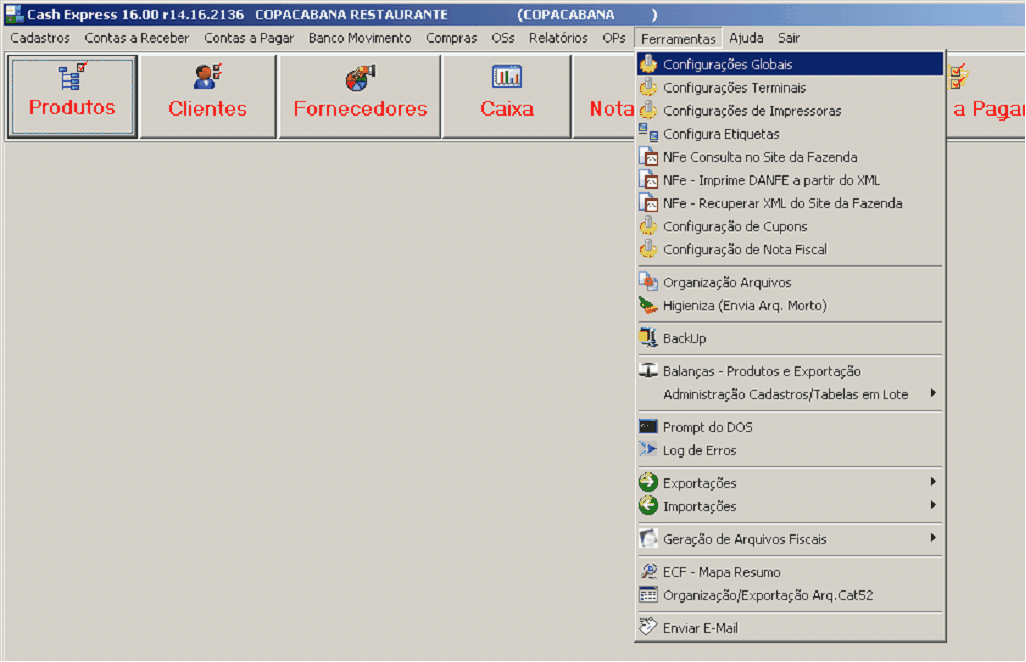Expand the Importações submenu arrow

933,506
